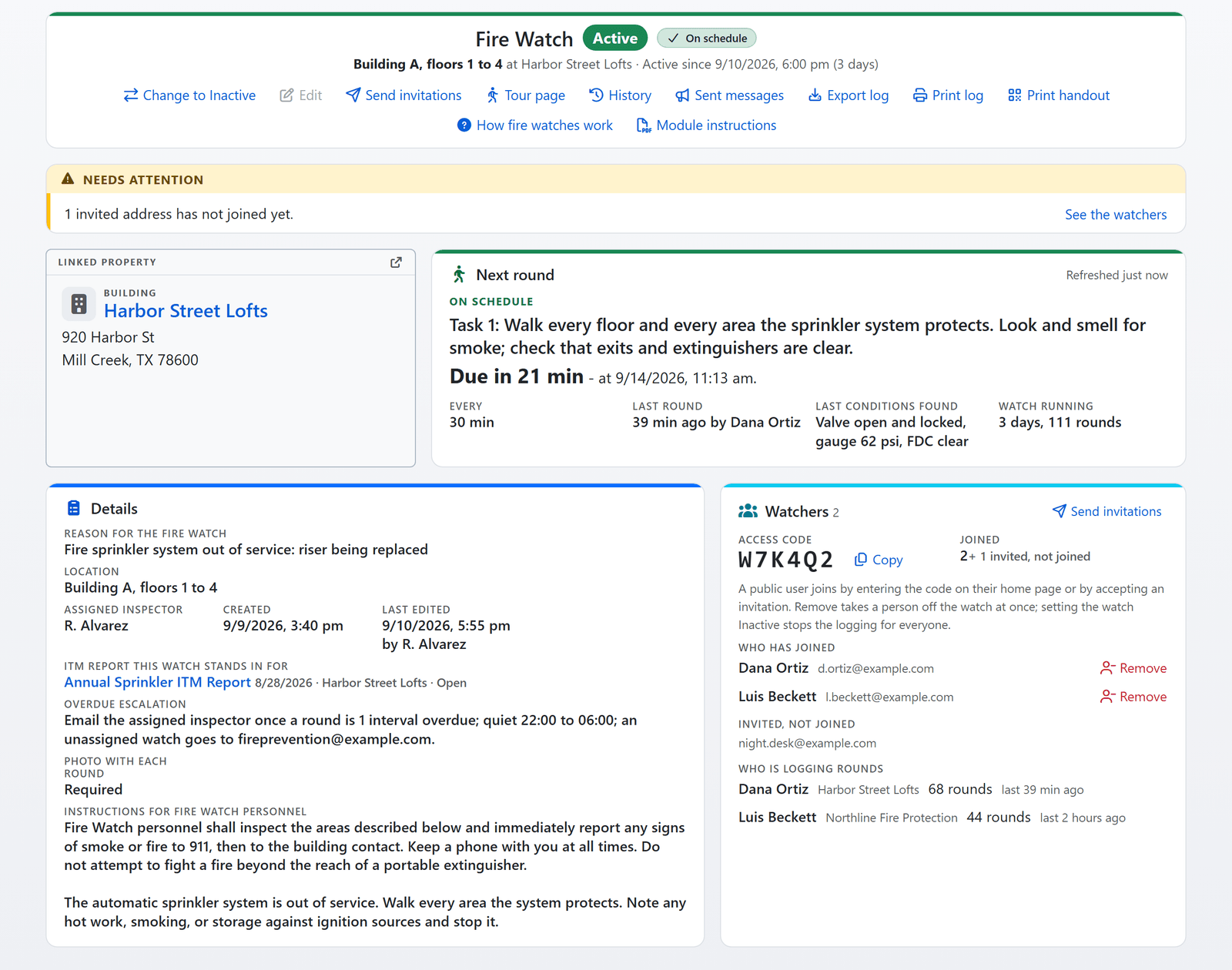Click Dana Ortiz's "68 rounds" count

tap(960, 789)
